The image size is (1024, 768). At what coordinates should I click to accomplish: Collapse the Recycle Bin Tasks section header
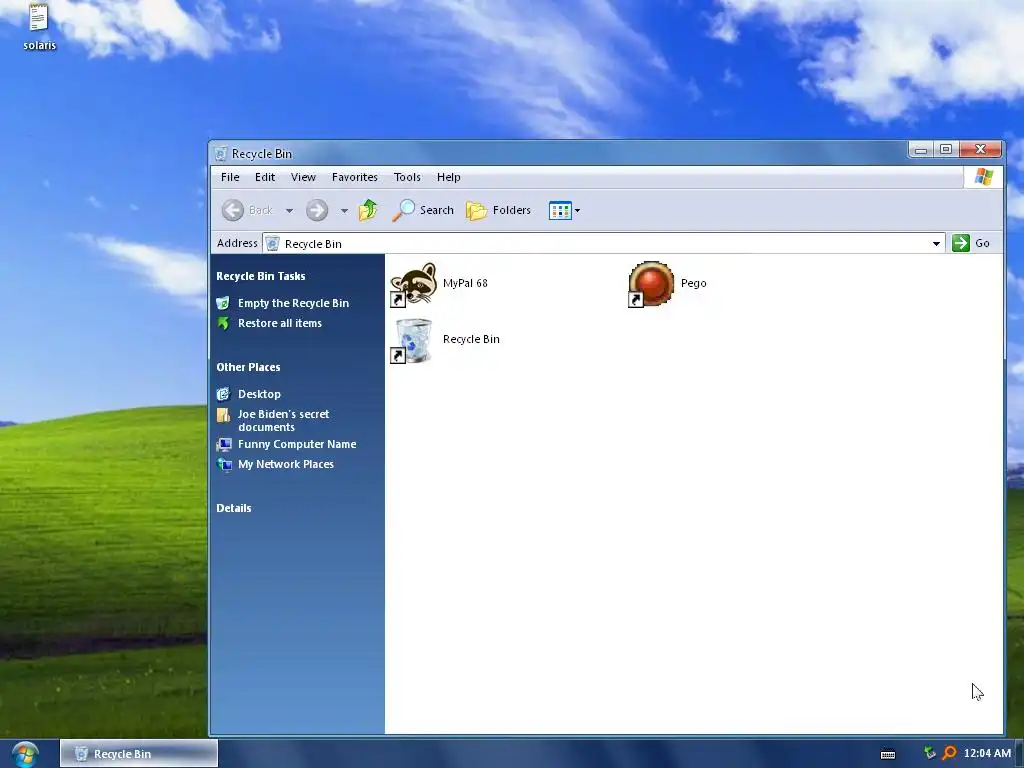[261, 276]
